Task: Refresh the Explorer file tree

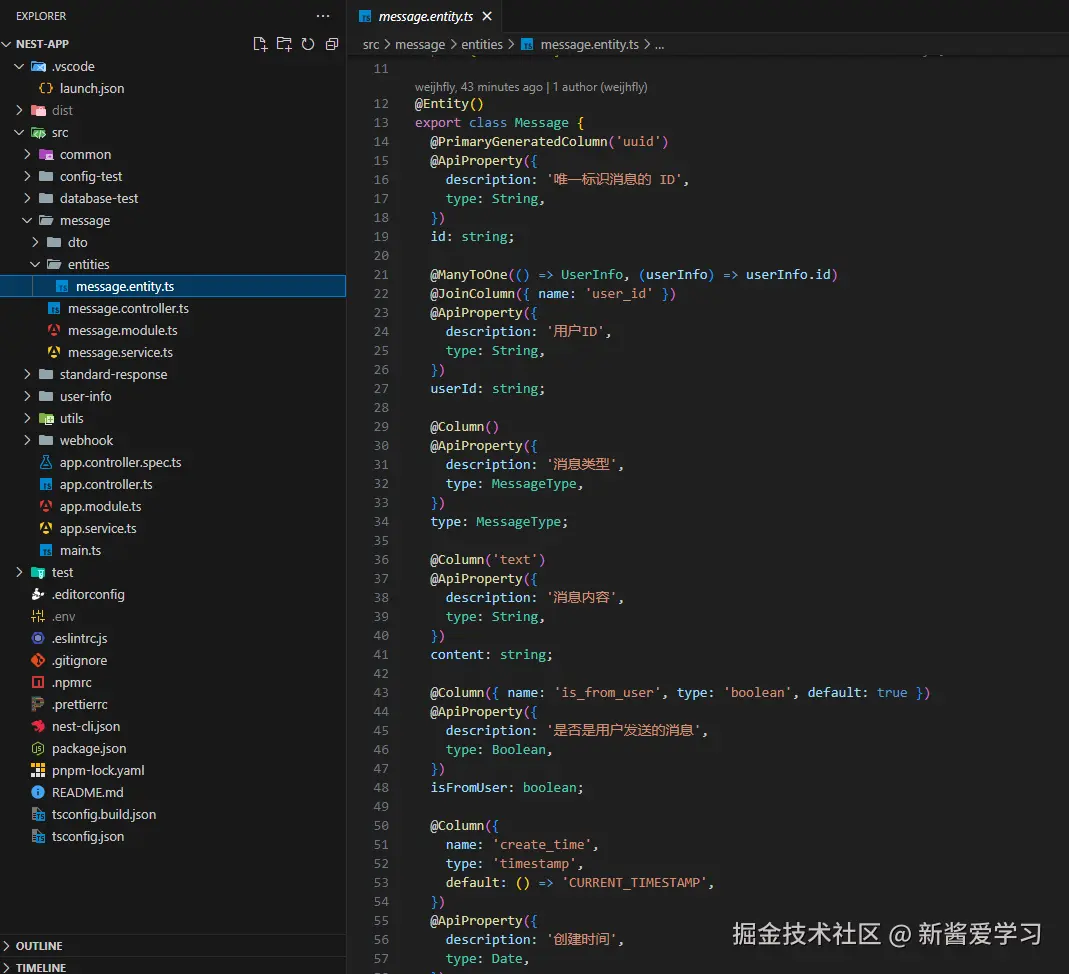Action: pyautogui.click(x=308, y=44)
